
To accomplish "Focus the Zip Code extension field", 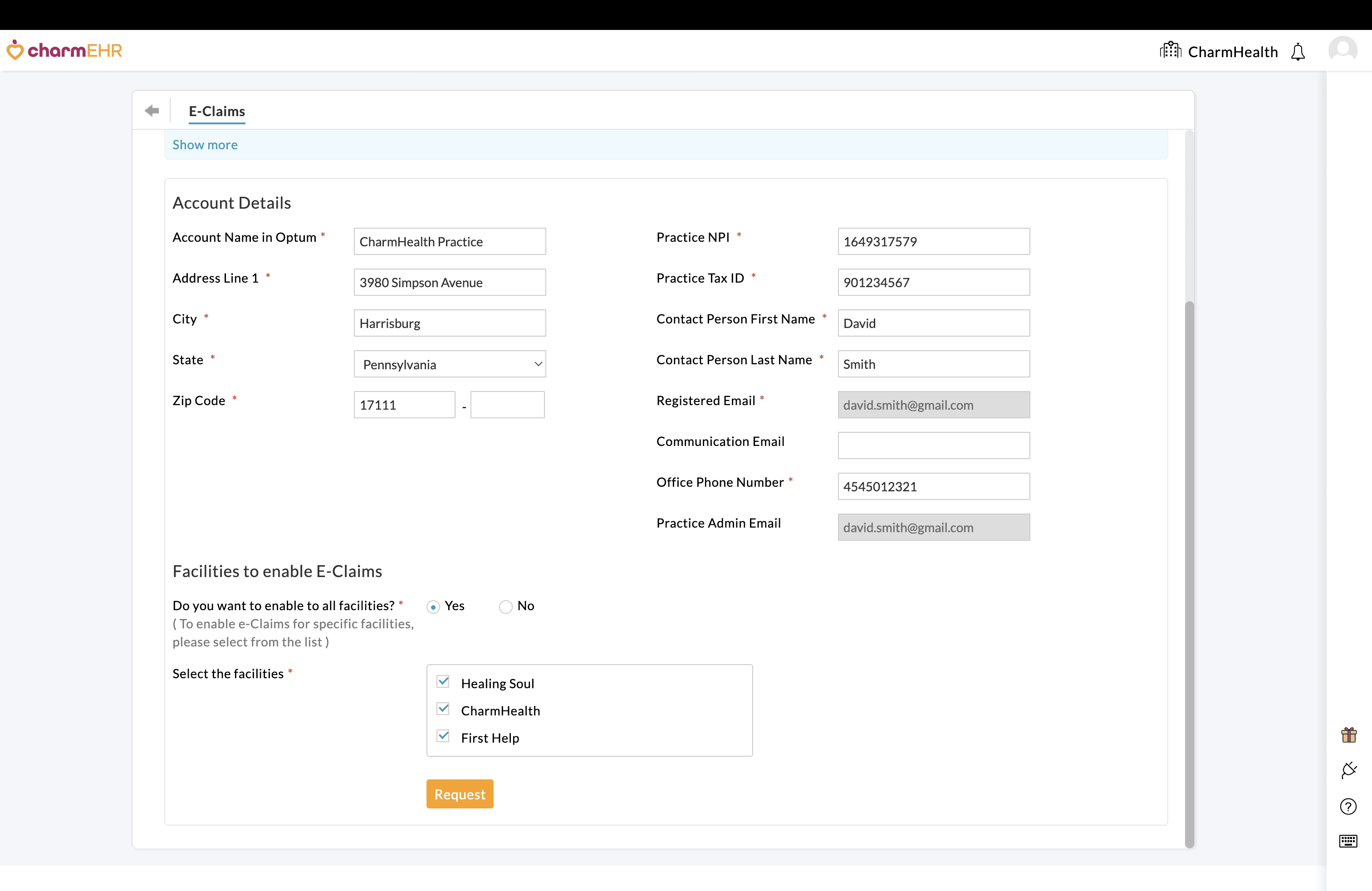I will point(507,405).
